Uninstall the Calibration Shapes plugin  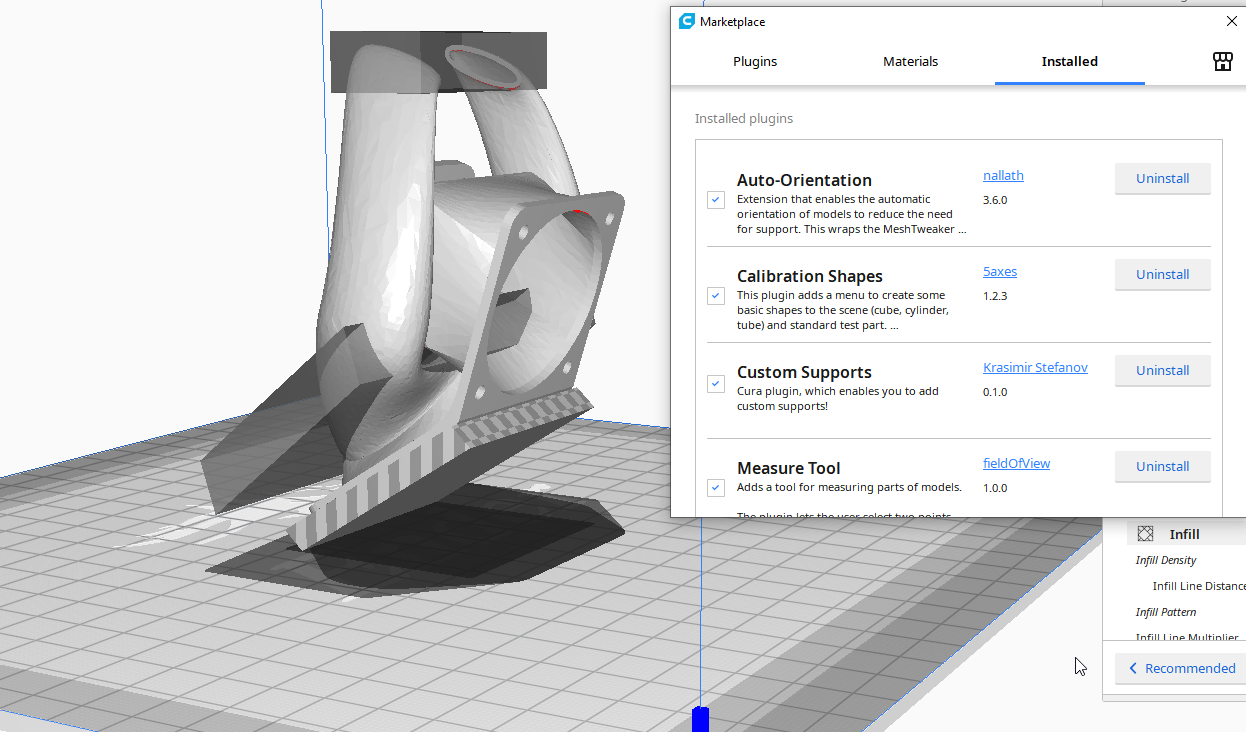click(1162, 274)
